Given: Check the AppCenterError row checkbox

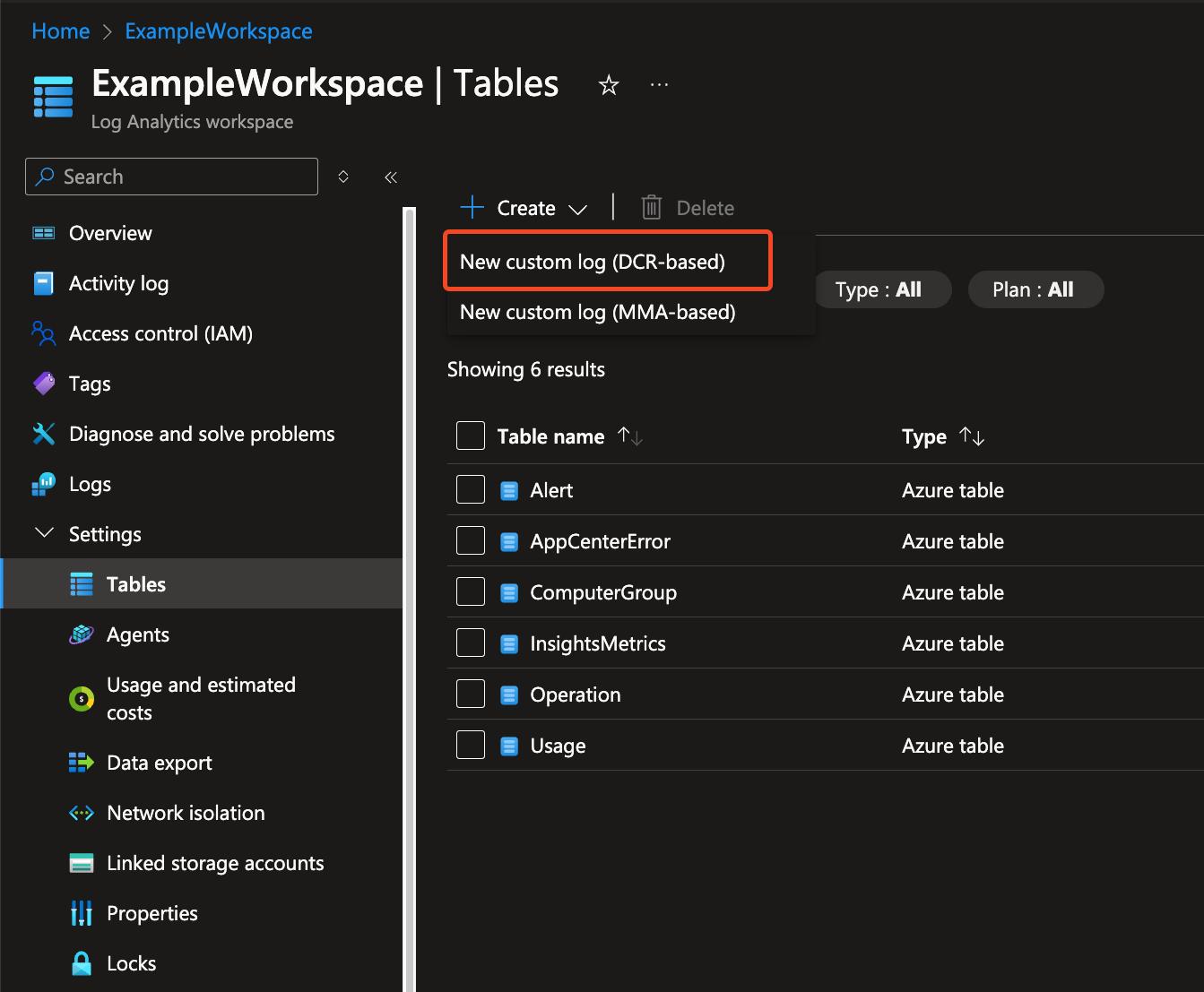Looking at the screenshot, I should (471, 540).
